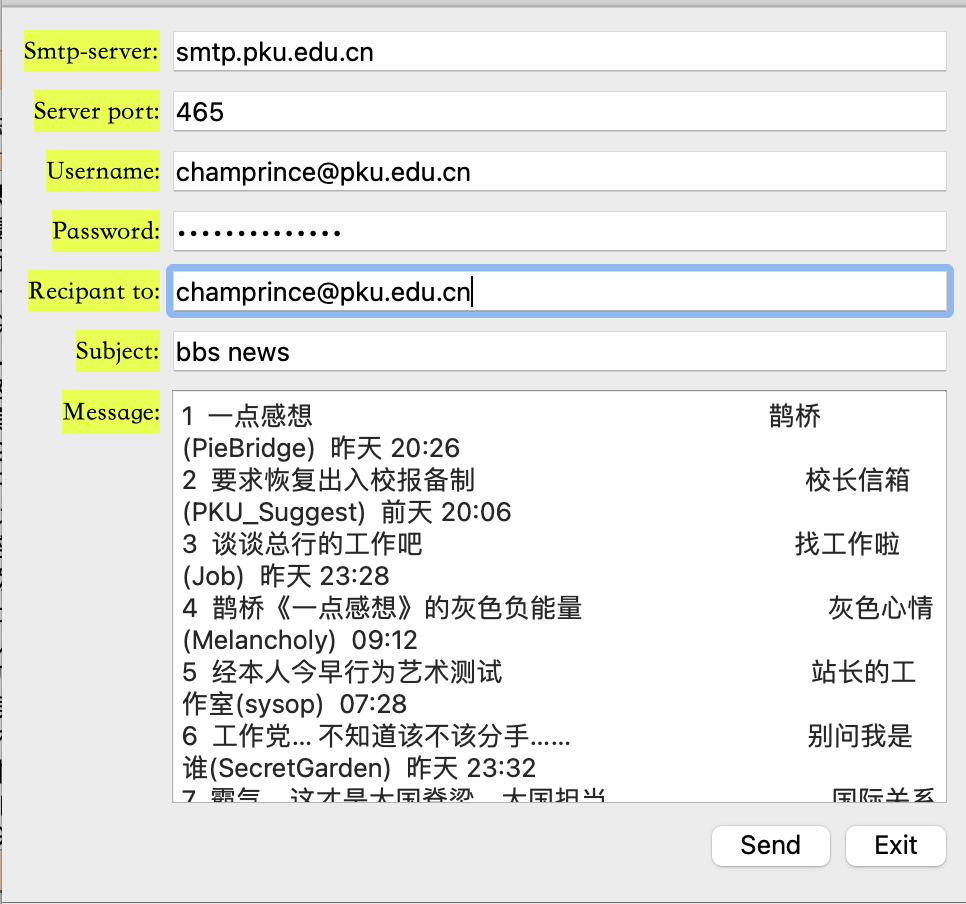This screenshot has height=904, width=966.
Task: Click the highlighted Message label
Action: point(111,411)
